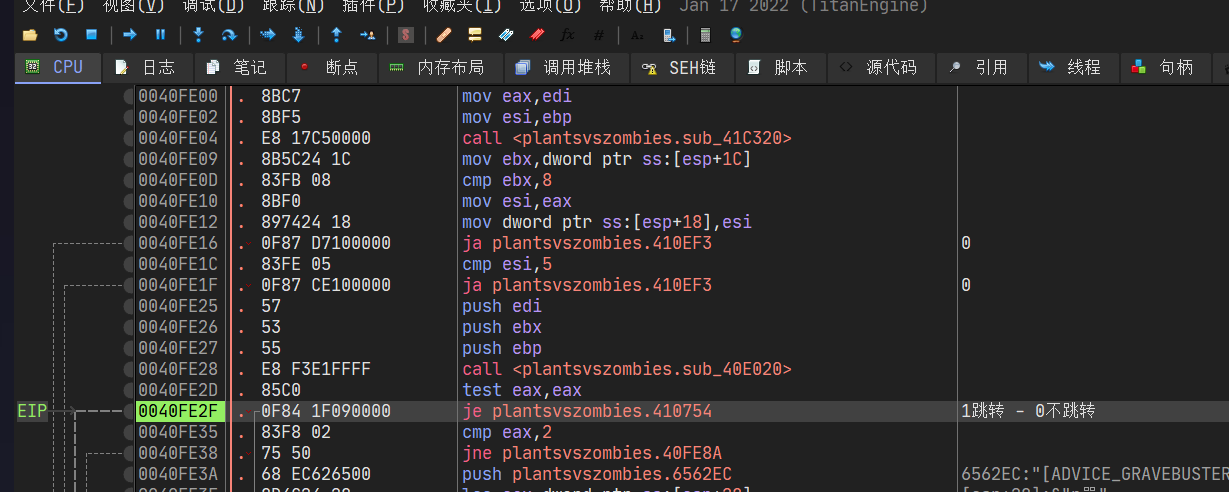This screenshot has width=1229, height=492.
Task: Search for string references icon
Action: tap(637, 35)
